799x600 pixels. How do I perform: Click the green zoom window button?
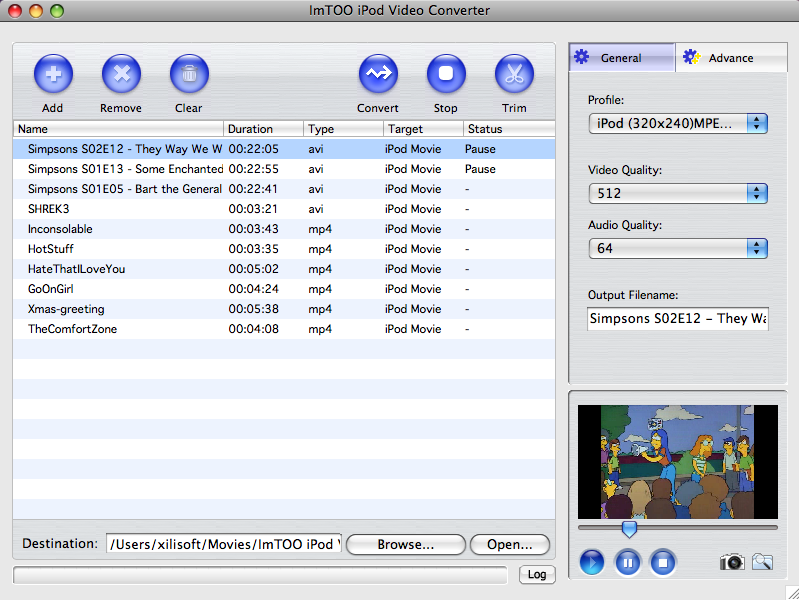[x=57, y=11]
